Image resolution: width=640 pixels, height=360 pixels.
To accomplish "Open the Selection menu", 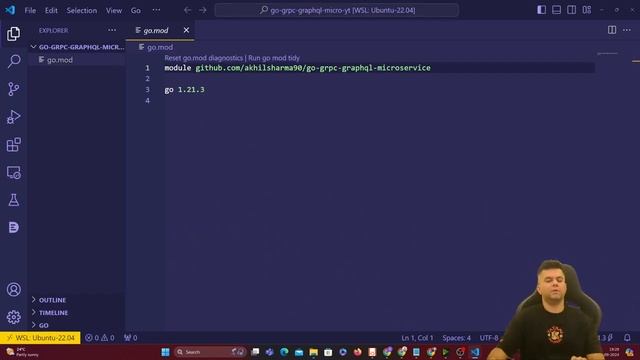I will 82,10.
